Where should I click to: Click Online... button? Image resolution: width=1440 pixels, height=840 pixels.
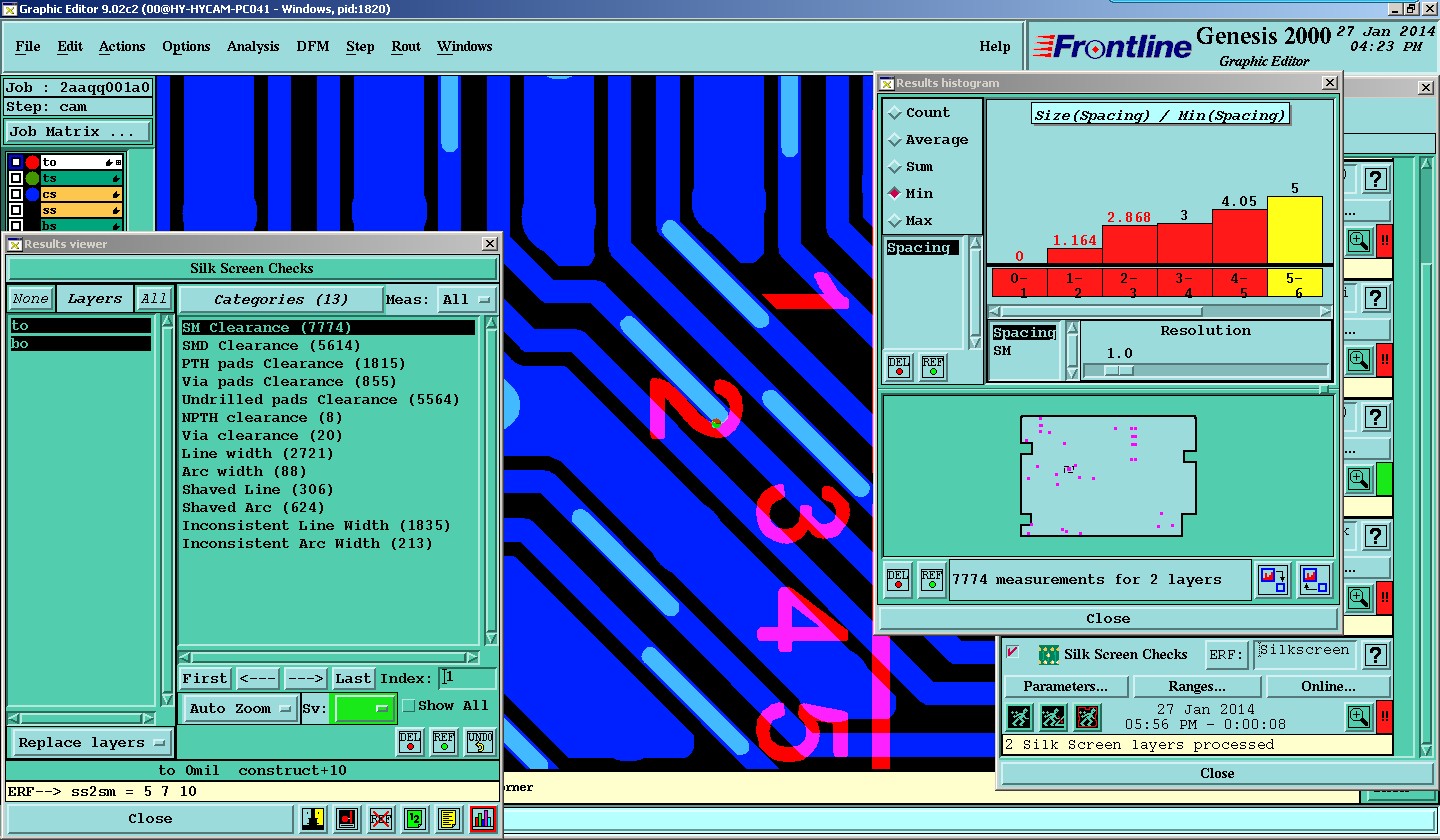(x=1328, y=687)
